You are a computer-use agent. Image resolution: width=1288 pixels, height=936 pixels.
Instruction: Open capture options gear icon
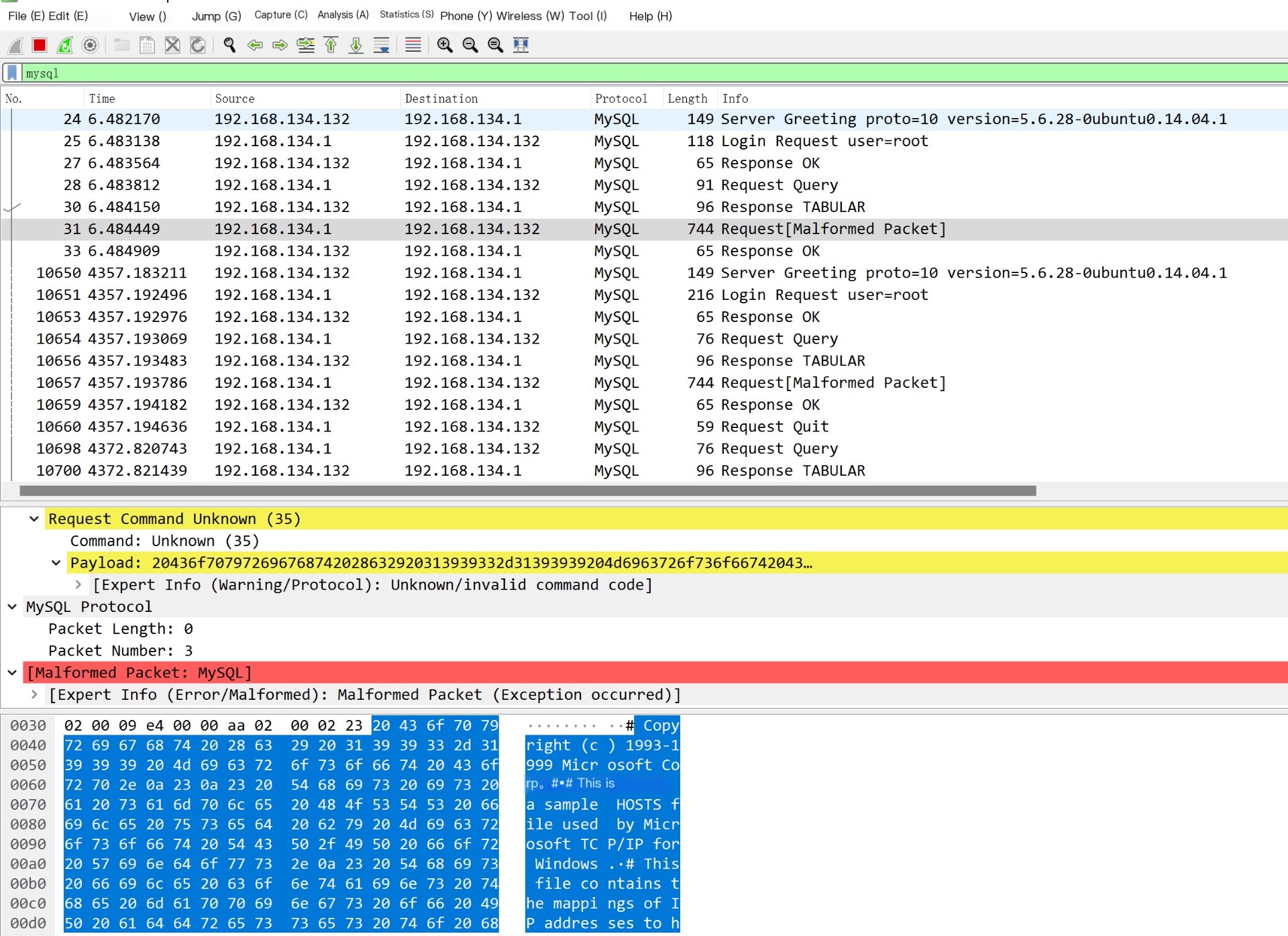click(x=90, y=45)
